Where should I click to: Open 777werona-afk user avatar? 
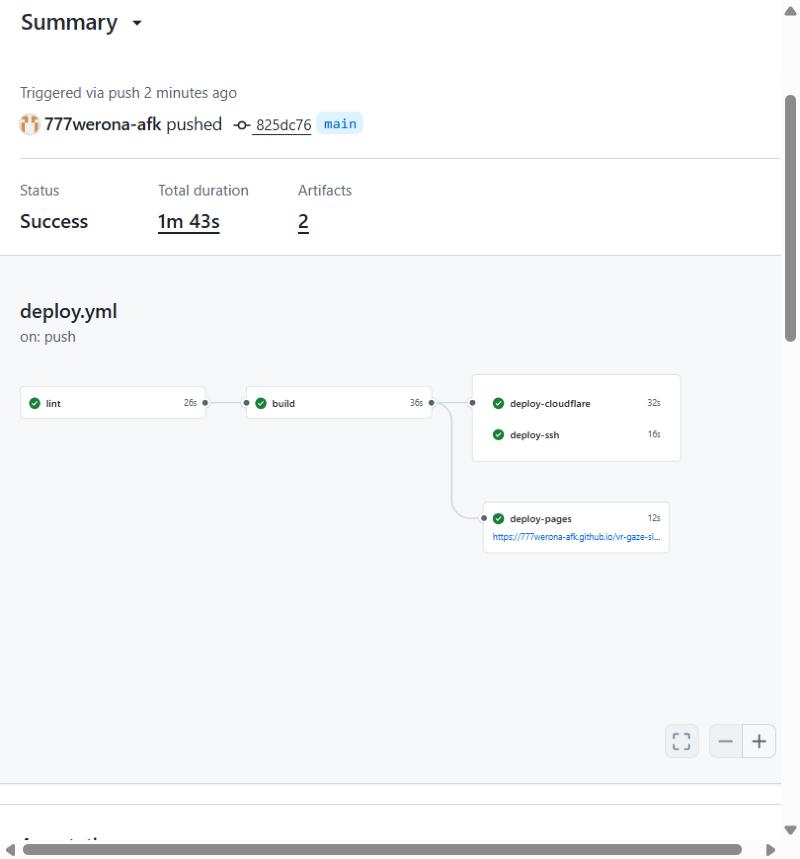[30, 124]
